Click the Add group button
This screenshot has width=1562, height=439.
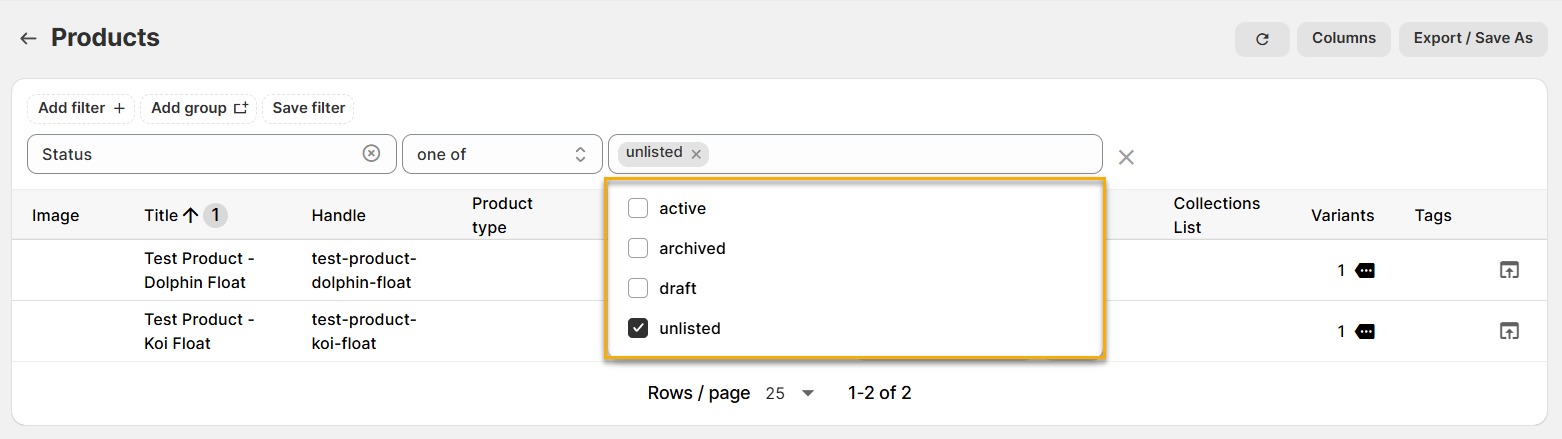[x=198, y=108]
